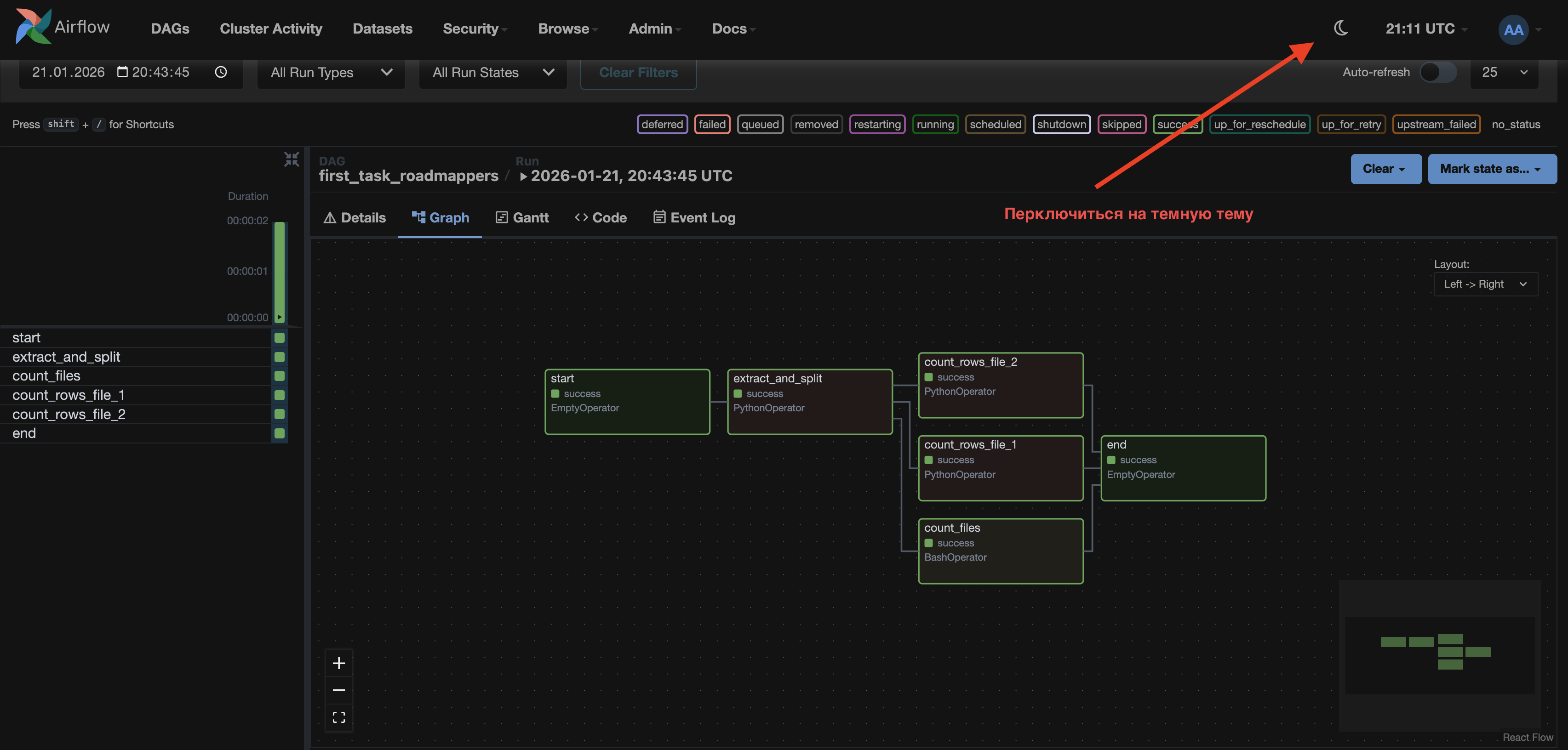This screenshot has height=750, width=1568.
Task: Open the time picker clock icon
Action: [x=221, y=73]
